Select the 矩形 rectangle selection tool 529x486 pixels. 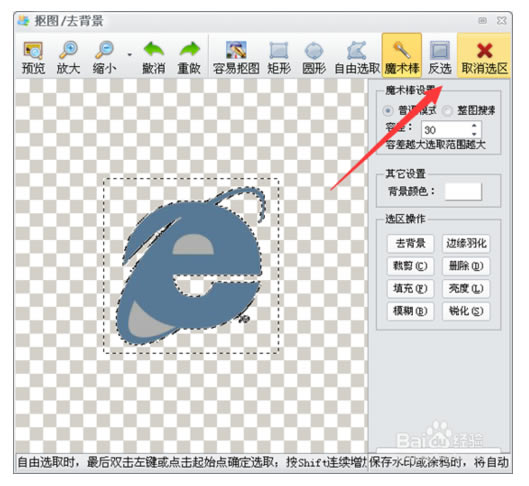[x=279, y=58]
